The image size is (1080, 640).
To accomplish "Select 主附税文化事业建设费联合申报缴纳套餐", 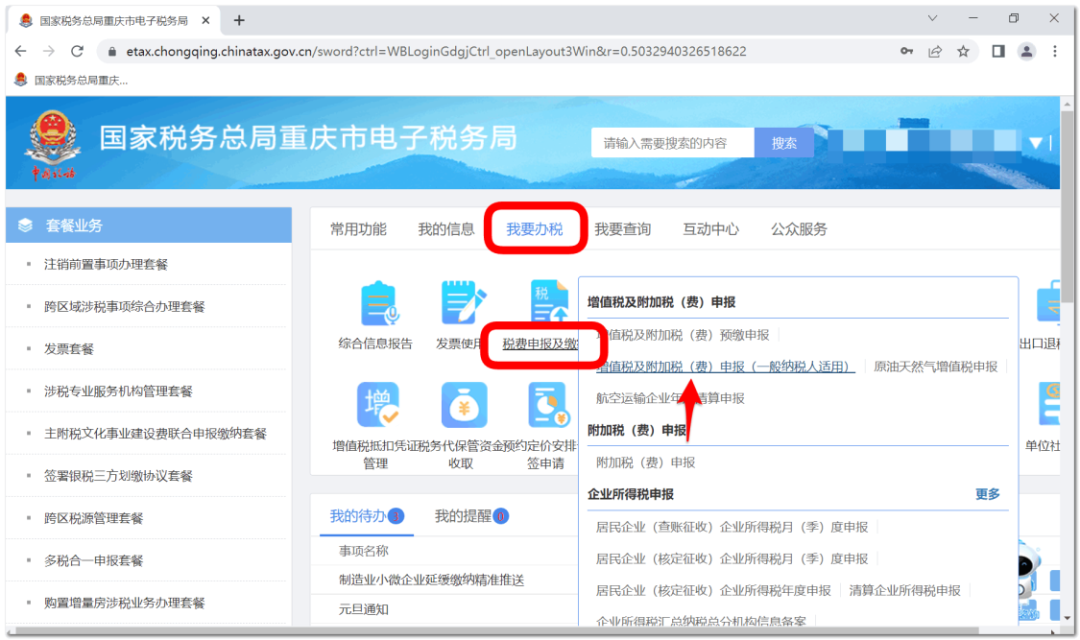I will tap(155, 433).
